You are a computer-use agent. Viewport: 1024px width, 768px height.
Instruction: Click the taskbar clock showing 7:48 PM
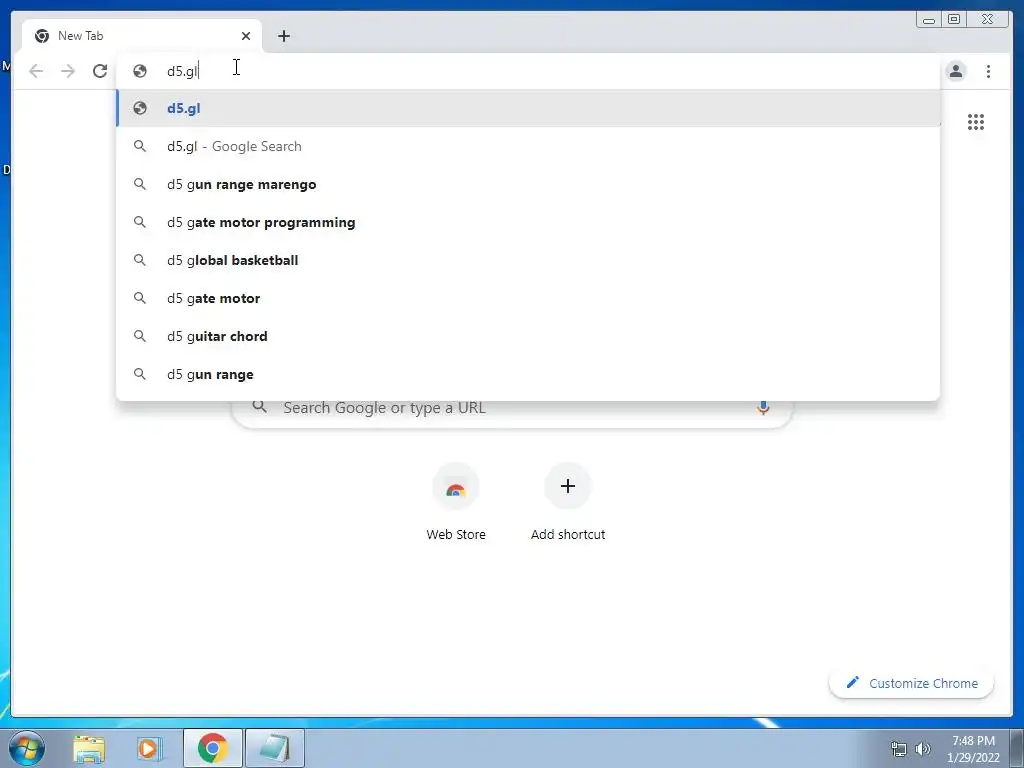click(x=973, y=749)
